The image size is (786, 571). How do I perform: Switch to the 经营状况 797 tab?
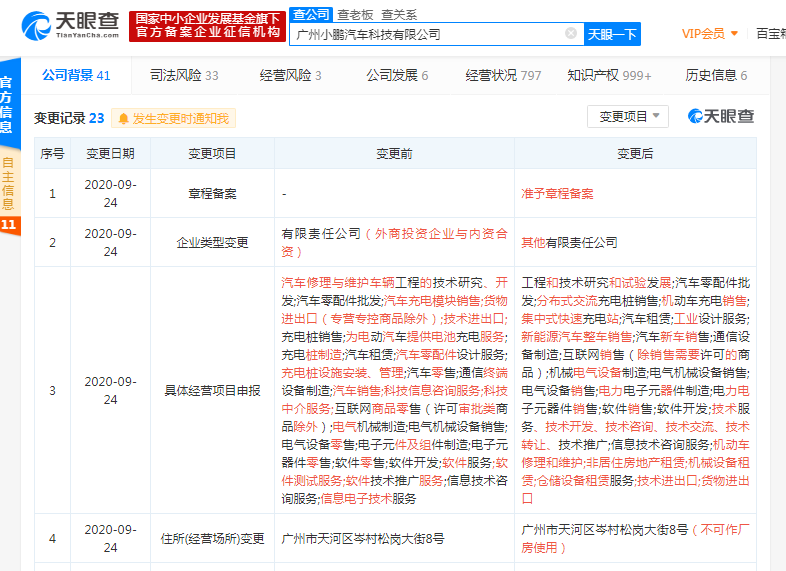tap(503, 75)
